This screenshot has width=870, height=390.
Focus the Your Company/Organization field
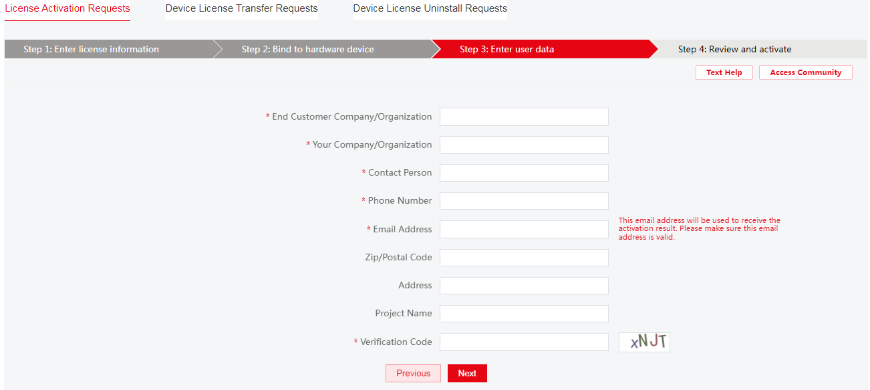pyautogui.click(x=524, y=145)
